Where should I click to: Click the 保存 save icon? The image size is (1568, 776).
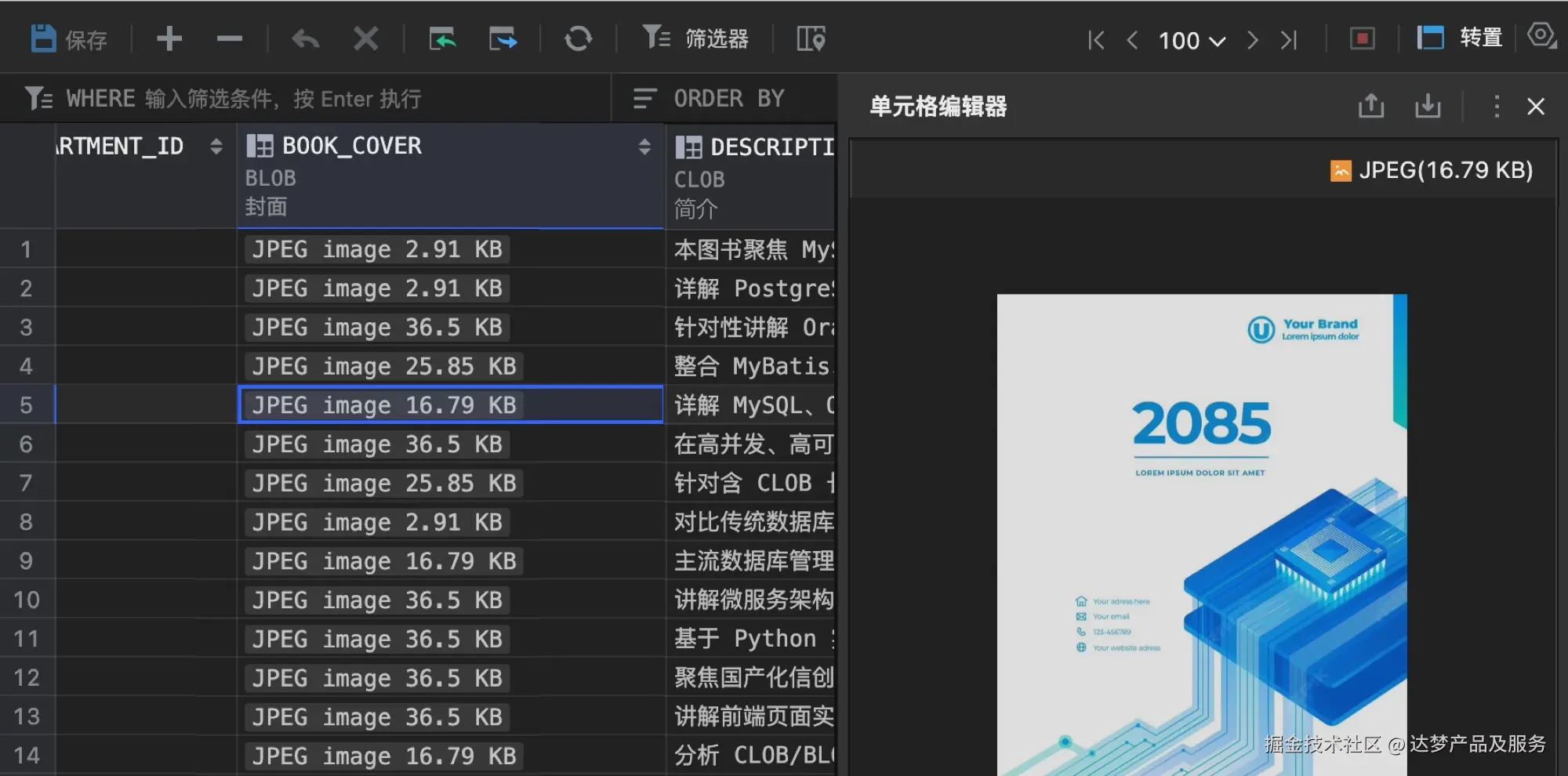tap(45, 38)
